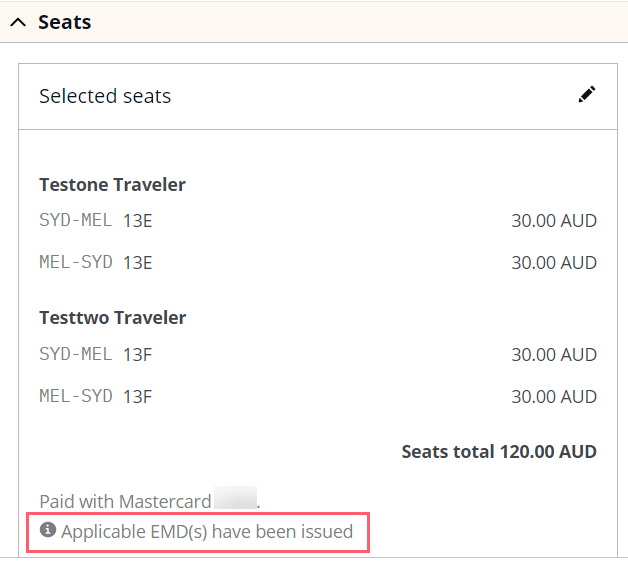Viewport: 628px width, 564px height.
Task: Click Testone Traveler passenger name
Action: (112, 185)
